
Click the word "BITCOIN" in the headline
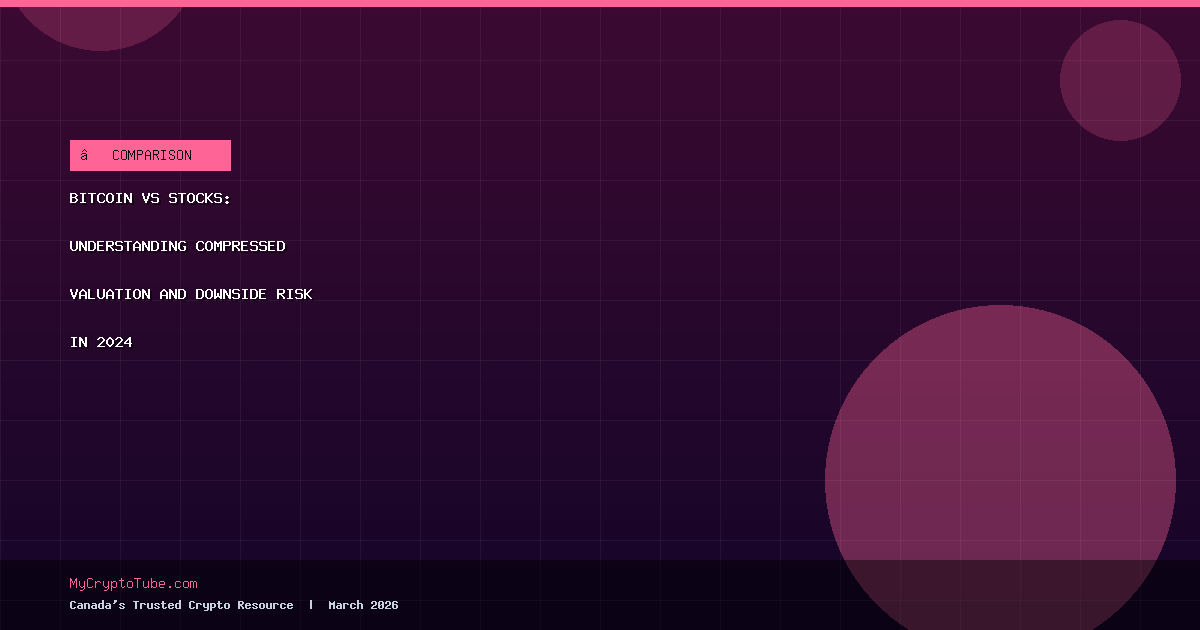(100, 199)
